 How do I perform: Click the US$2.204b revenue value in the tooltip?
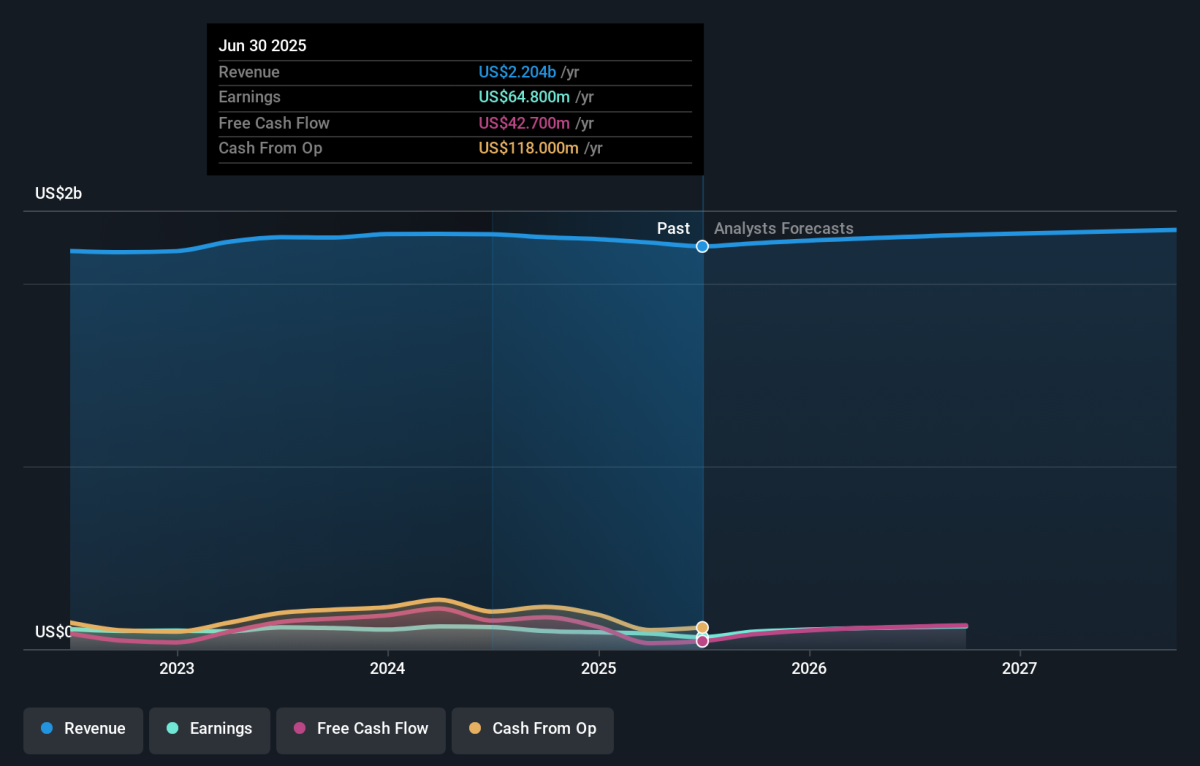(517, 72)
